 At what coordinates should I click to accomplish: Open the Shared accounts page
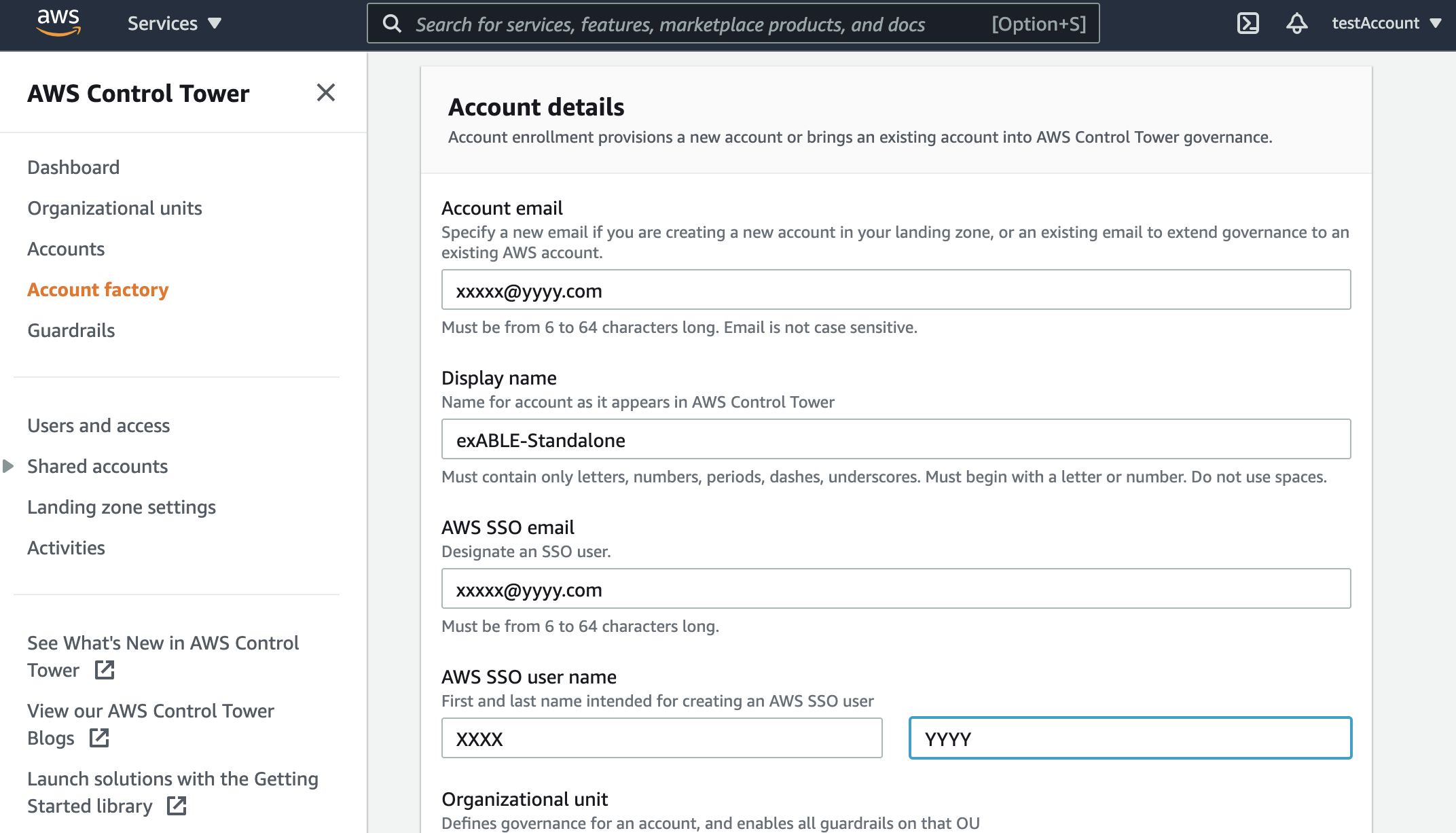pyautogui.click(x=97, y=466)
